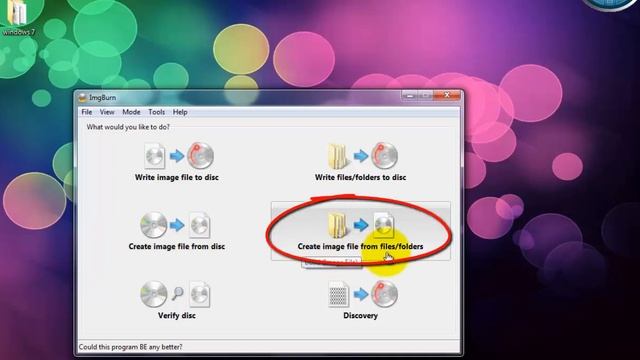This screenshot has width=640, height=360.
Task: Click the 'What would you like to do?' text
Action: click(x=128, y=127)
